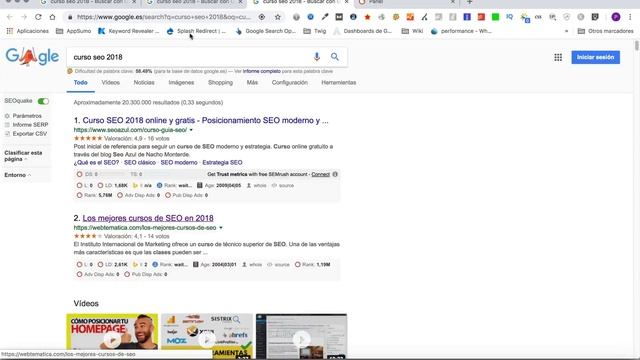Switch to the Vídeos search tab

tap(111, 82)
